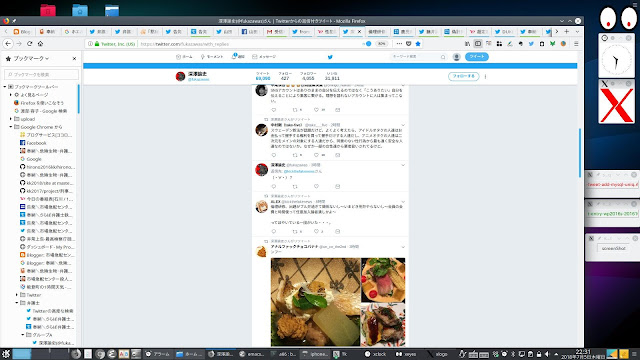Screen dimensions: 640x360
Task: Open the ホーム item in Twitter nav
Action: point(184,57)
